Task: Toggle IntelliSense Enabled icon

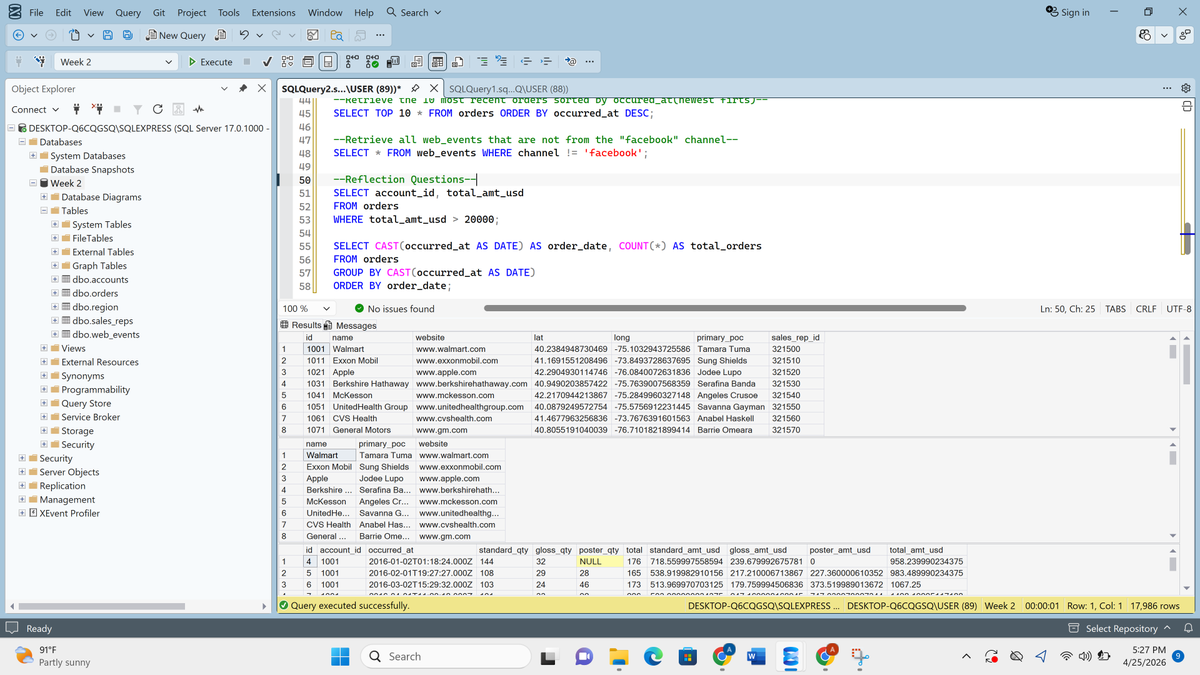Action: 326,62
